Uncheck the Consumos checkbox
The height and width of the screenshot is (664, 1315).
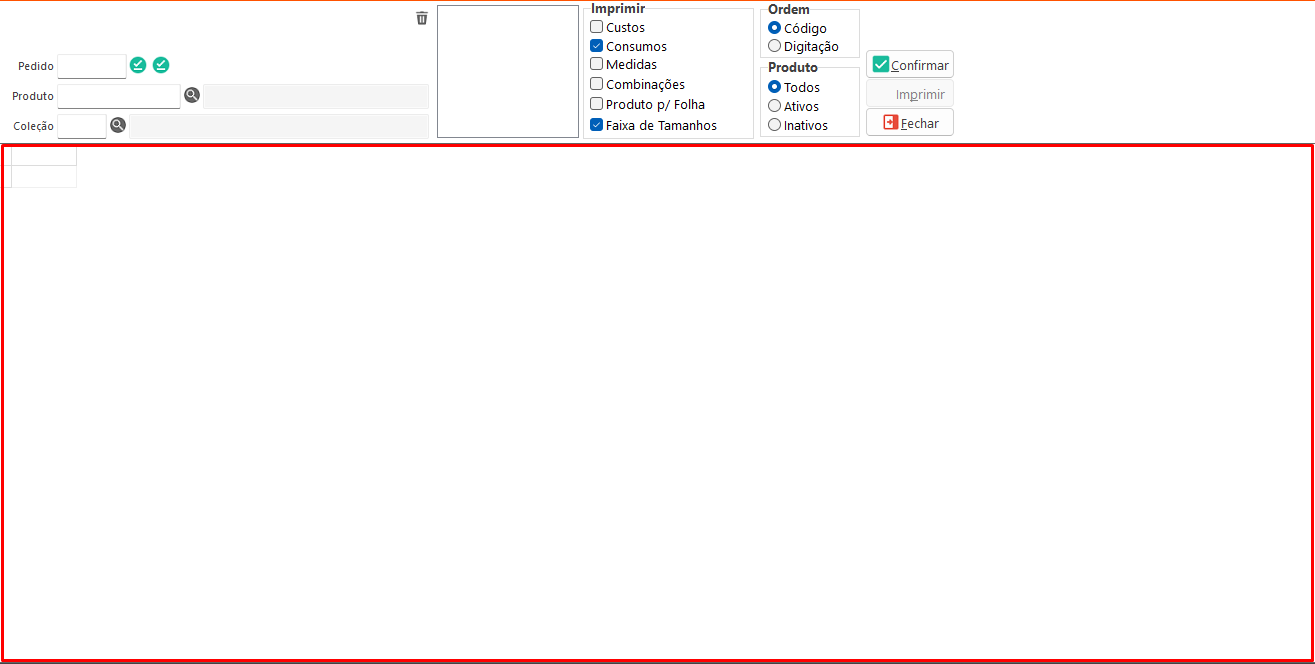pyautogui.click(x=597, y=46)
